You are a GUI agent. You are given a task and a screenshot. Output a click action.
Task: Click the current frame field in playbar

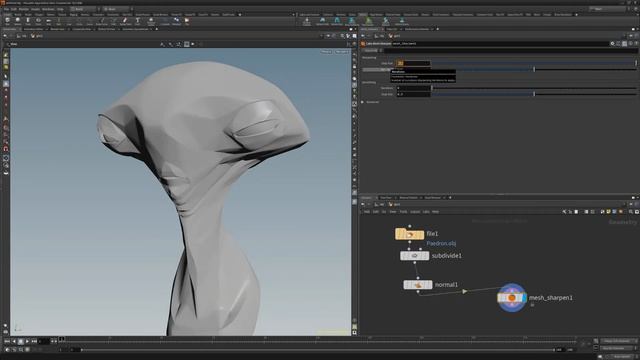pyautogui.click(x=44, y=341)
